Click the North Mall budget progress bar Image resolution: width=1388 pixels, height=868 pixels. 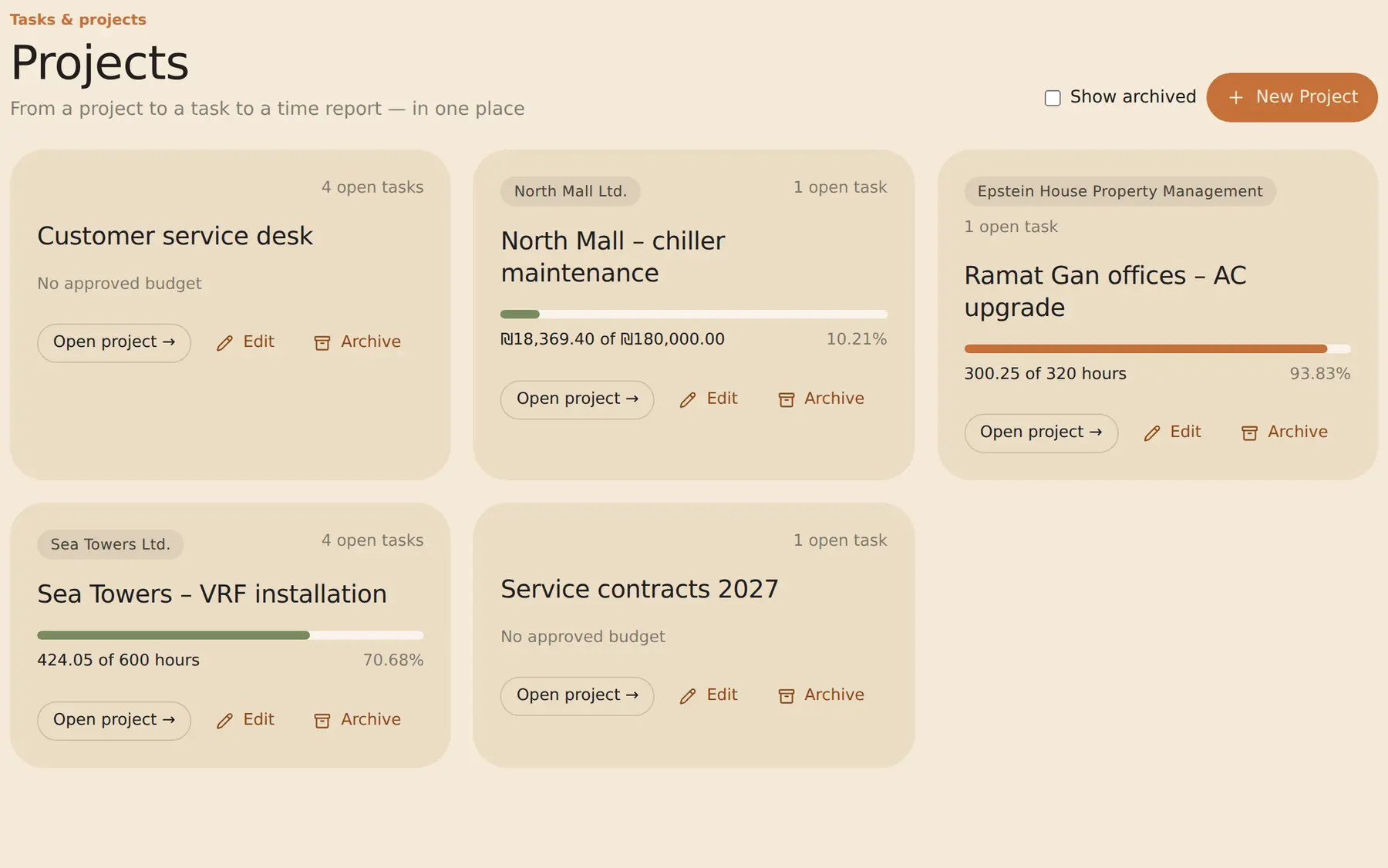694,314
